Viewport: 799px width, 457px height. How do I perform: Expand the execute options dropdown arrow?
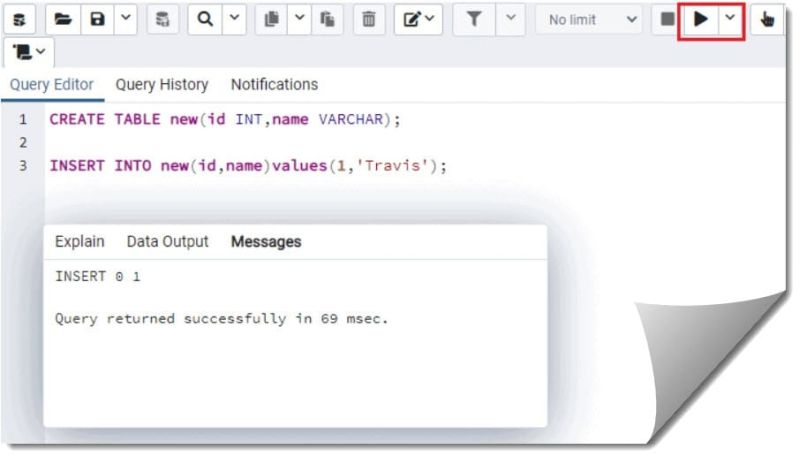(730, 20)
